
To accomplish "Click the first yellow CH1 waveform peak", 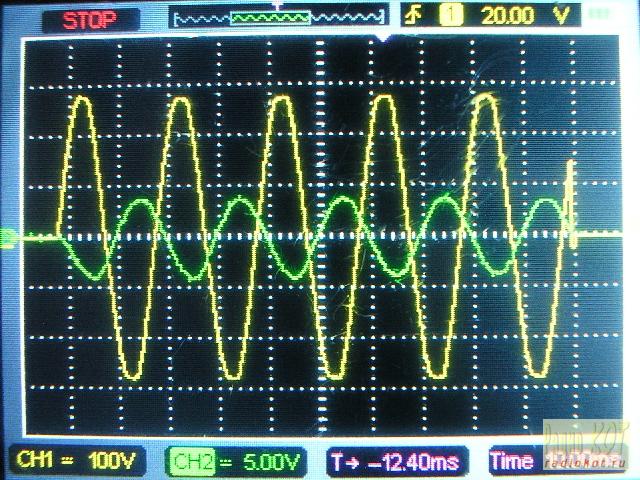I will [x=82, y=102].
